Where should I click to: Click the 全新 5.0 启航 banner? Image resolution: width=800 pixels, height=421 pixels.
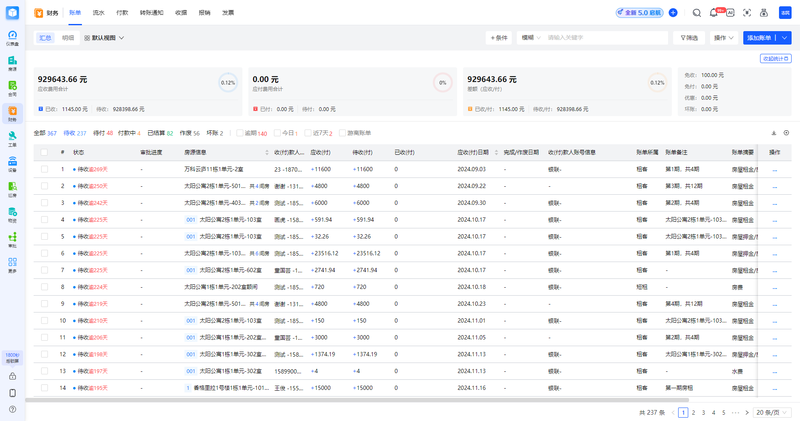(x=639, y=13)
